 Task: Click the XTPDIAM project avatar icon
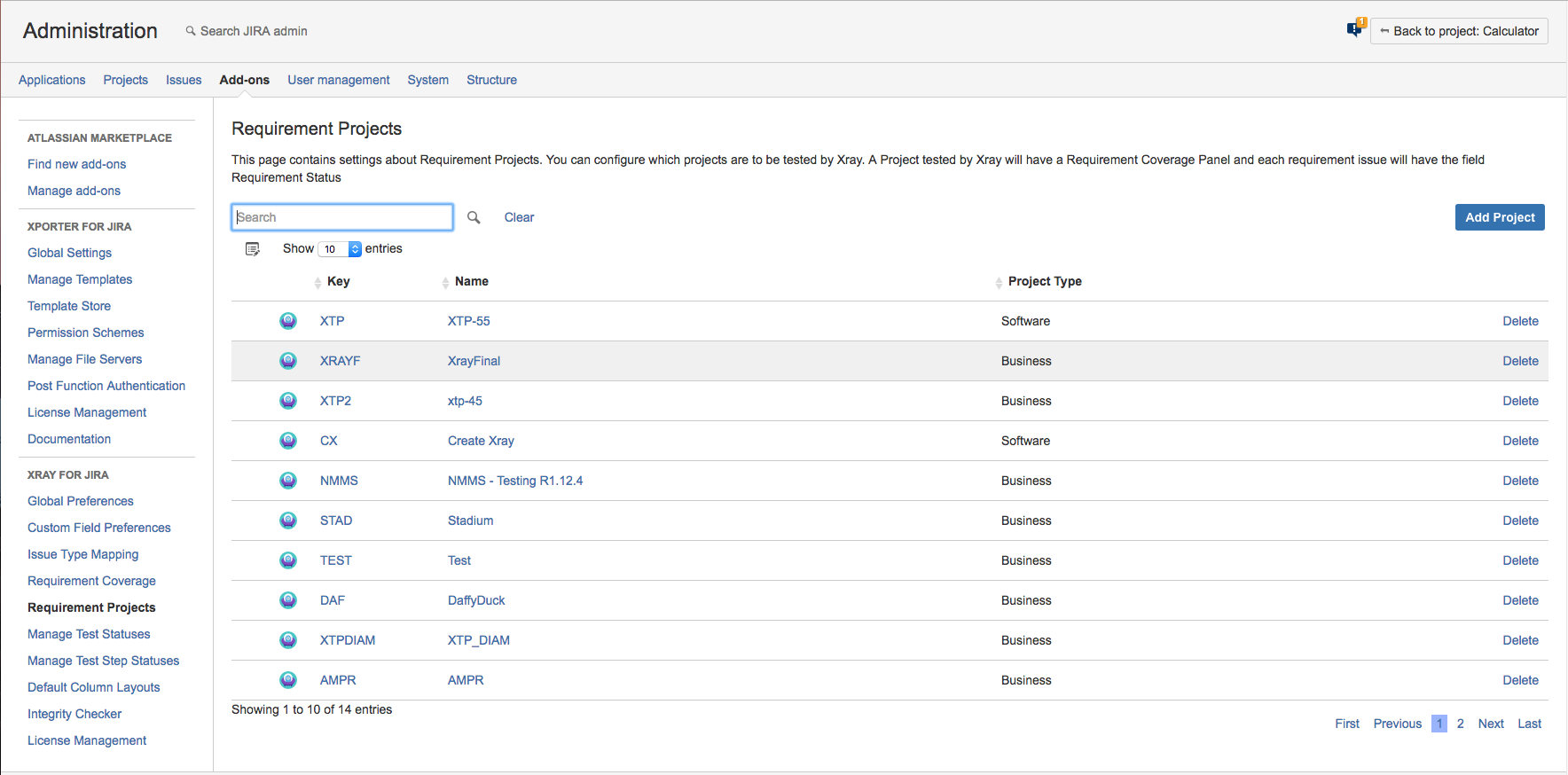click(288, 640)
